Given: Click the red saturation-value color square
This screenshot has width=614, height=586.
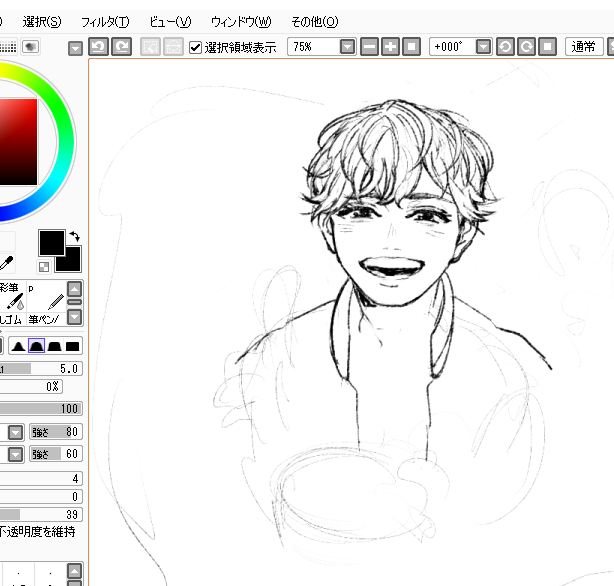Looking at the screenshot, I should point(18,142).
